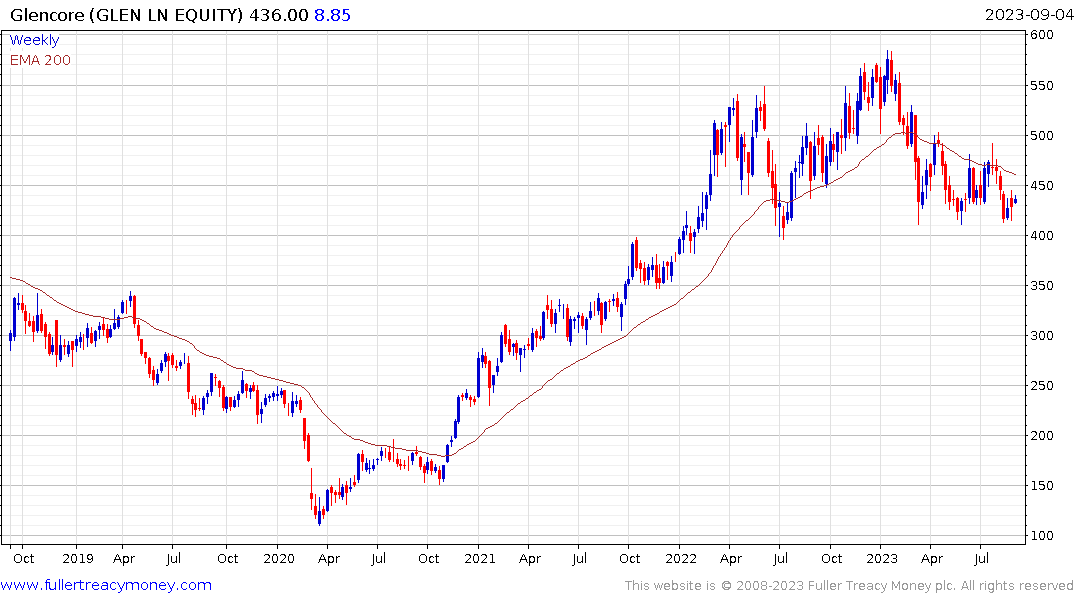Select the 300 price axis label
1075x600 pixels.
[1042, 336]
